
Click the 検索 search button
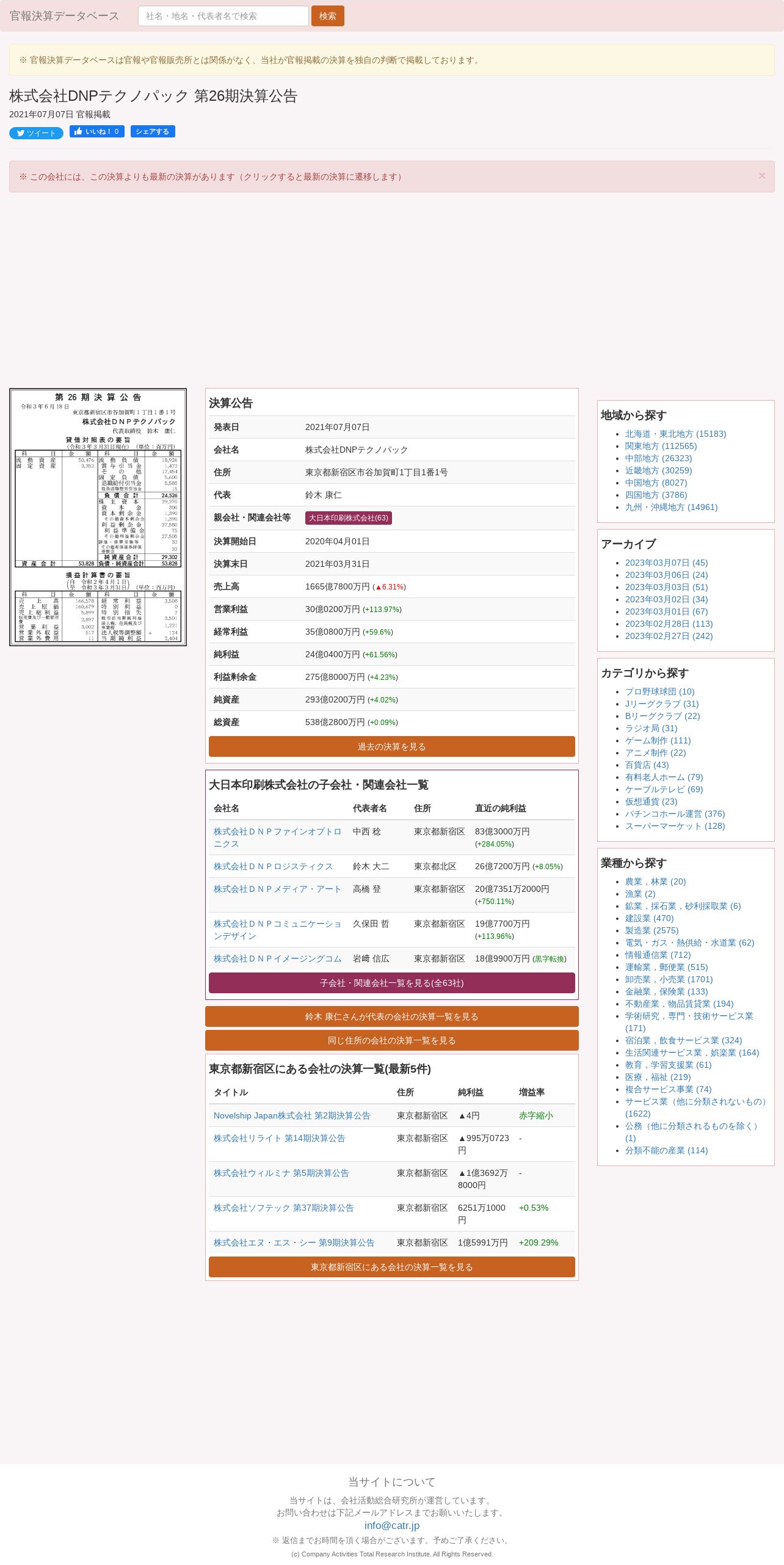[328, 16]
